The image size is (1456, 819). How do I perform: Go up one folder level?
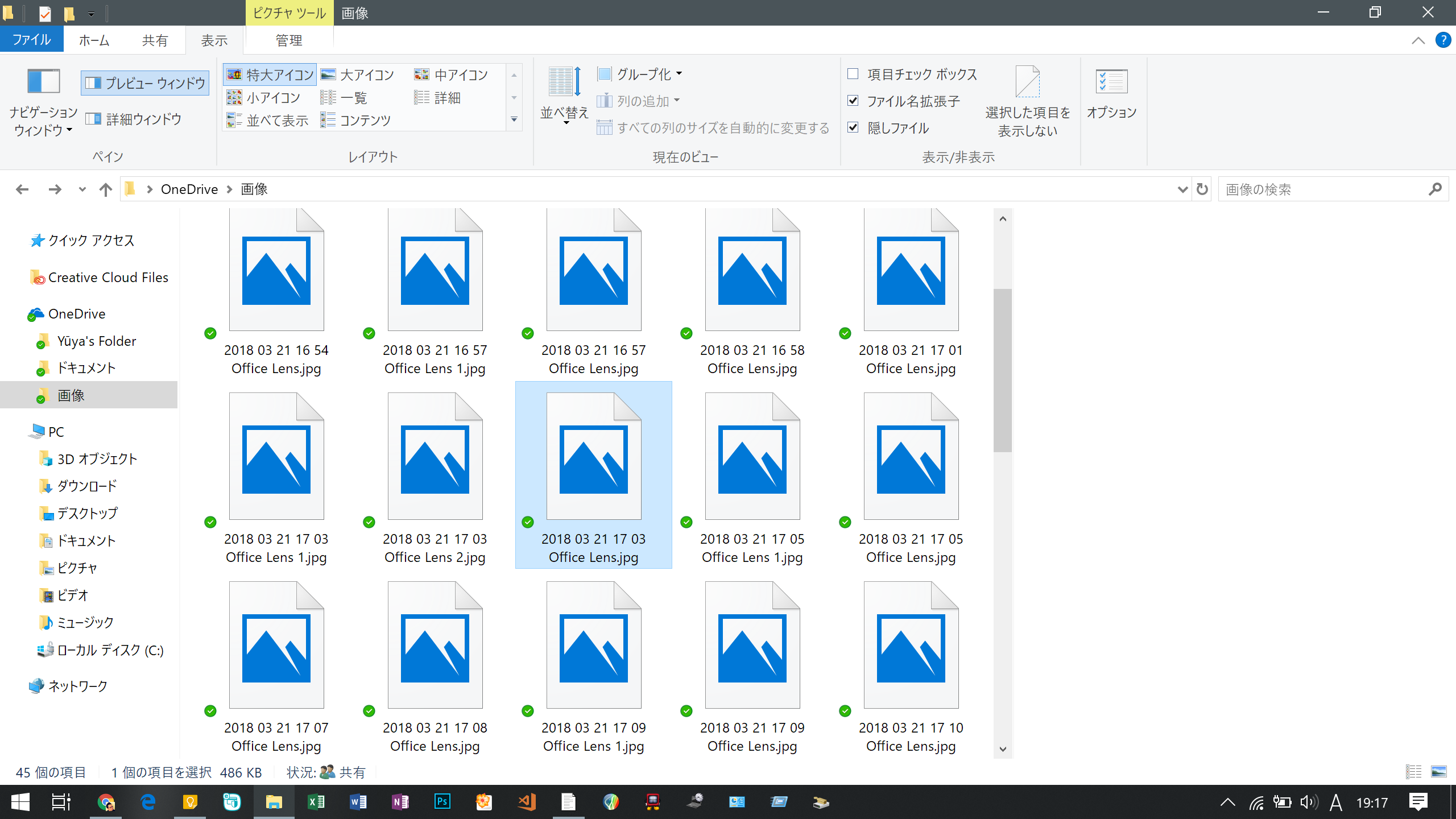coord(105,189)
